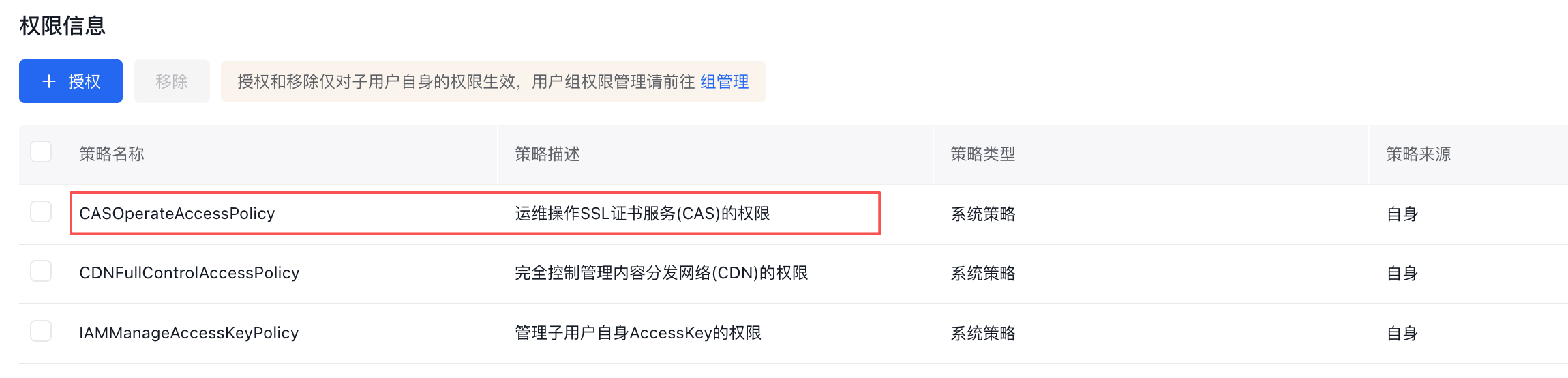Click the 策略来源 column header
Screen dimensions: 1568x378
1418,154
